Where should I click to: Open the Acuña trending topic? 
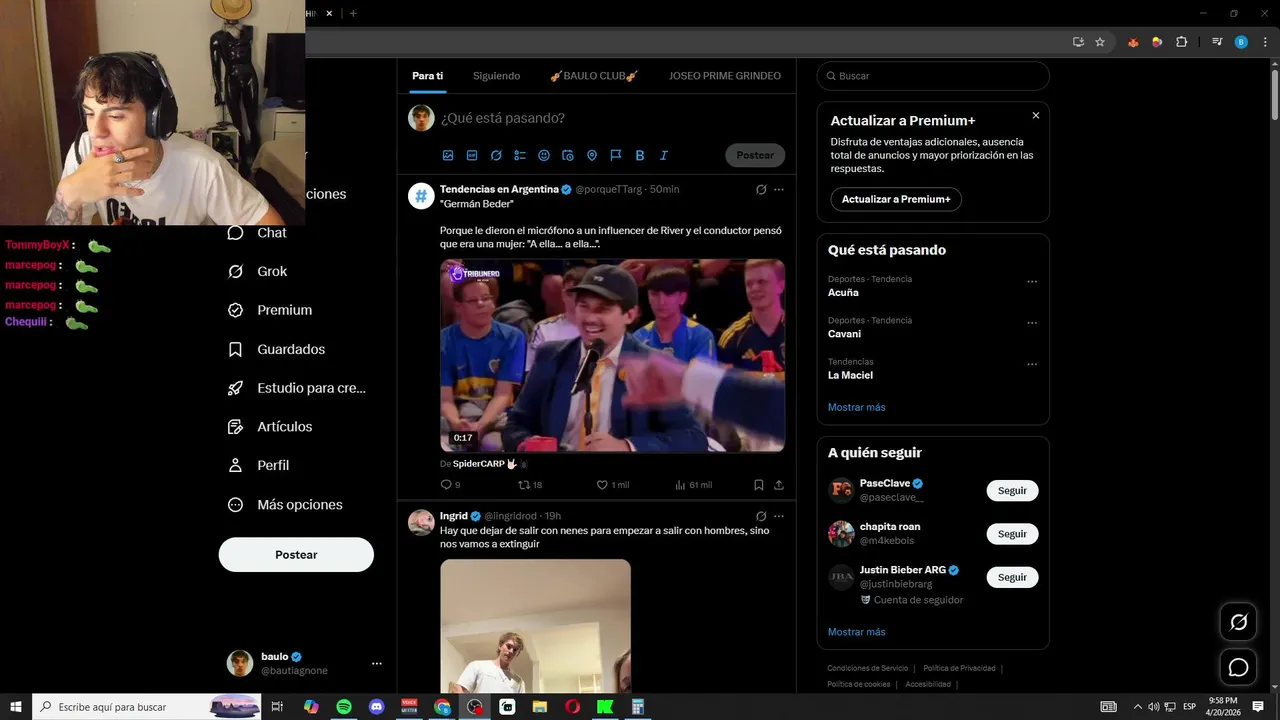coord(843,293)
